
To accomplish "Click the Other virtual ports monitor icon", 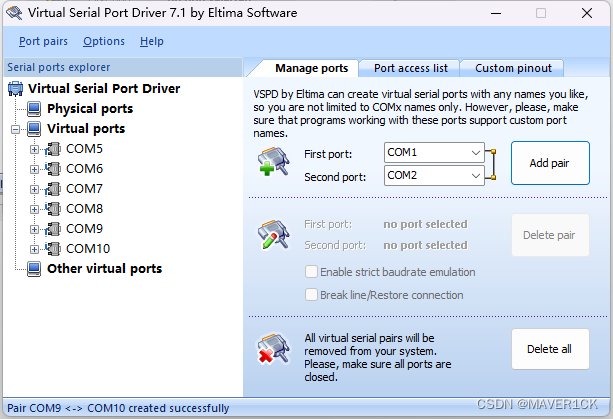I will tap(34, 269).
